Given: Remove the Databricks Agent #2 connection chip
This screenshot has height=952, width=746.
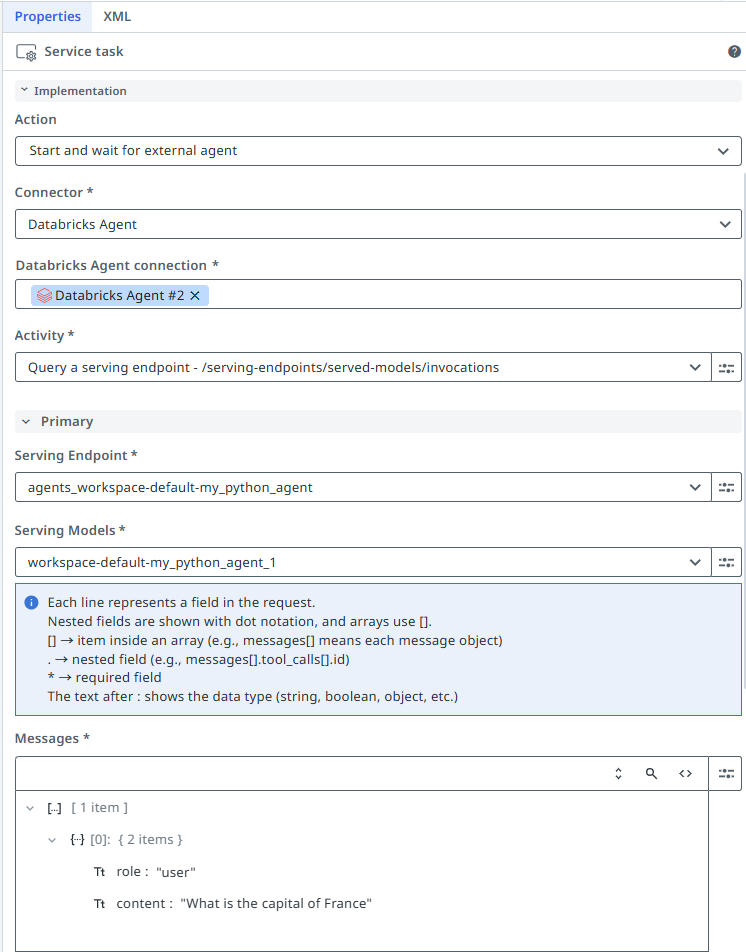Looking at the screenshot, I should point(195,295).
